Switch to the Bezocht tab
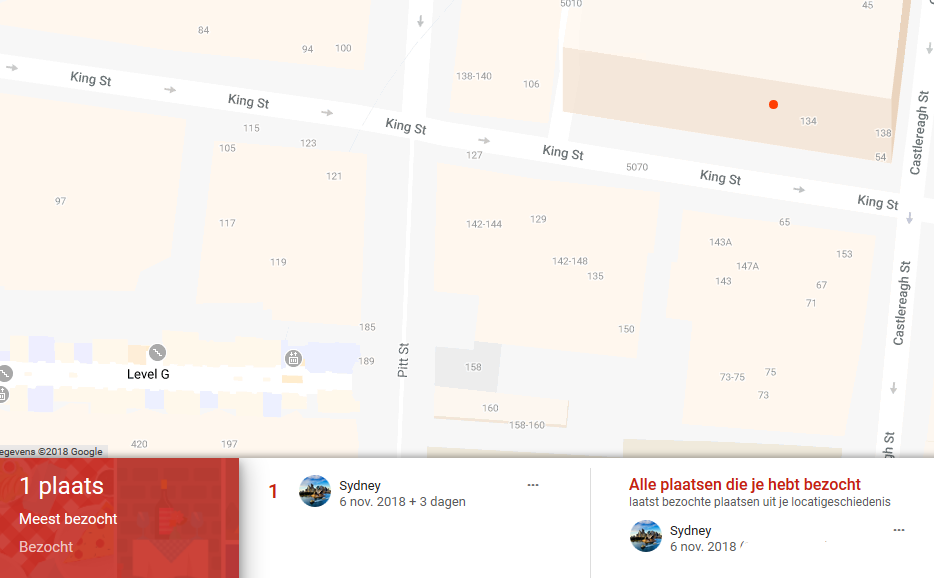The width and height of the screenshot is (934, 578). [46, 546]
